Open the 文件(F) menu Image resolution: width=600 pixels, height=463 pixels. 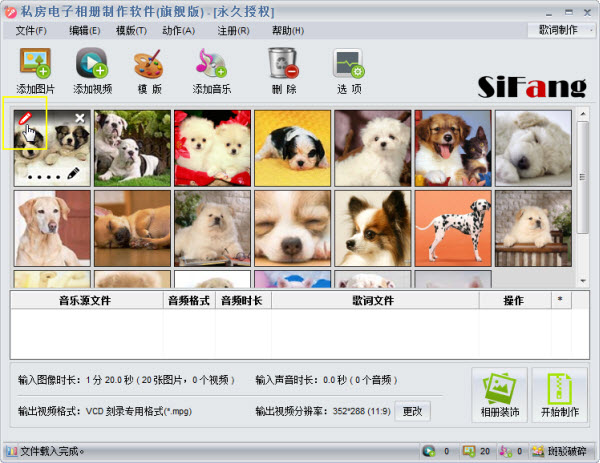pyautogui.click(x=31, y=30)
